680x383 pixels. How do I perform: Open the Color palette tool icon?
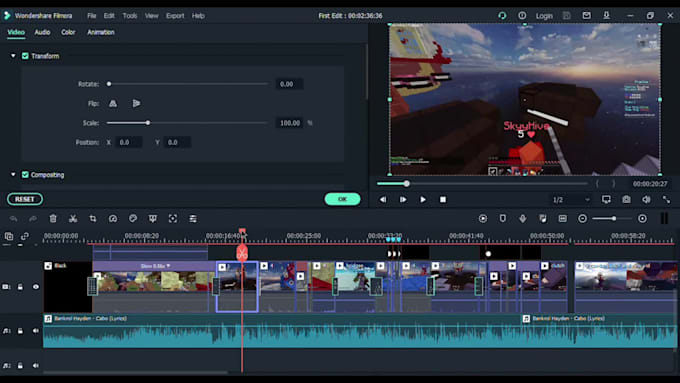click(x=133, y=219)
